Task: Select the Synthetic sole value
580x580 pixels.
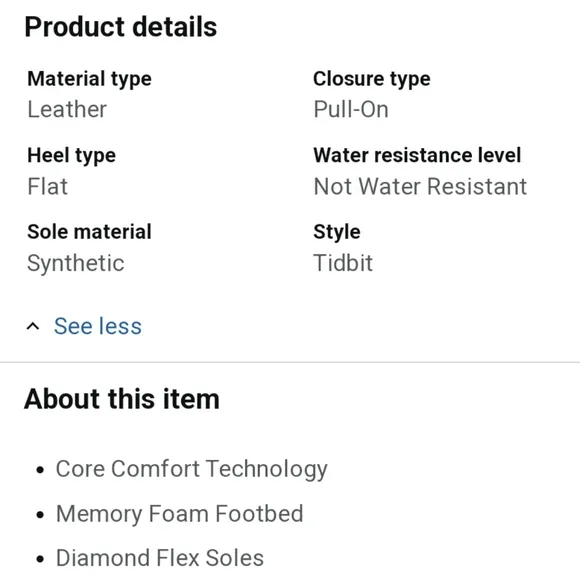Action: pos(76,264)
